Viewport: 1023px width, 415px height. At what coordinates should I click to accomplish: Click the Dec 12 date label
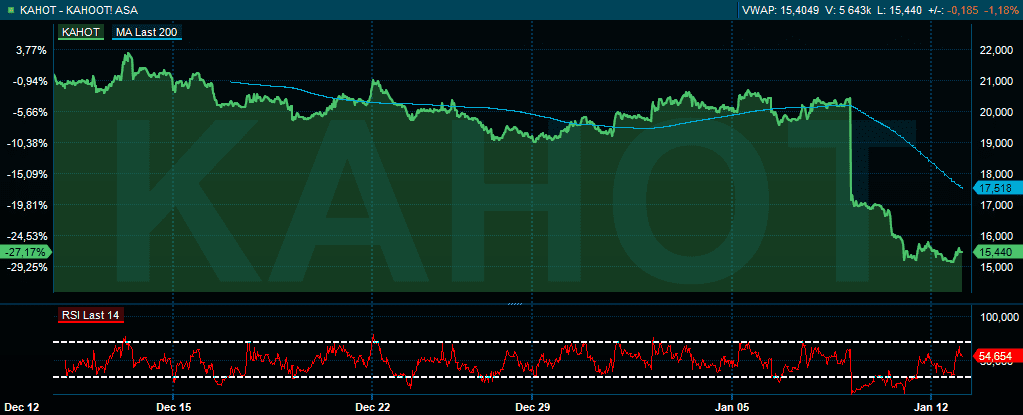(23, 407)
